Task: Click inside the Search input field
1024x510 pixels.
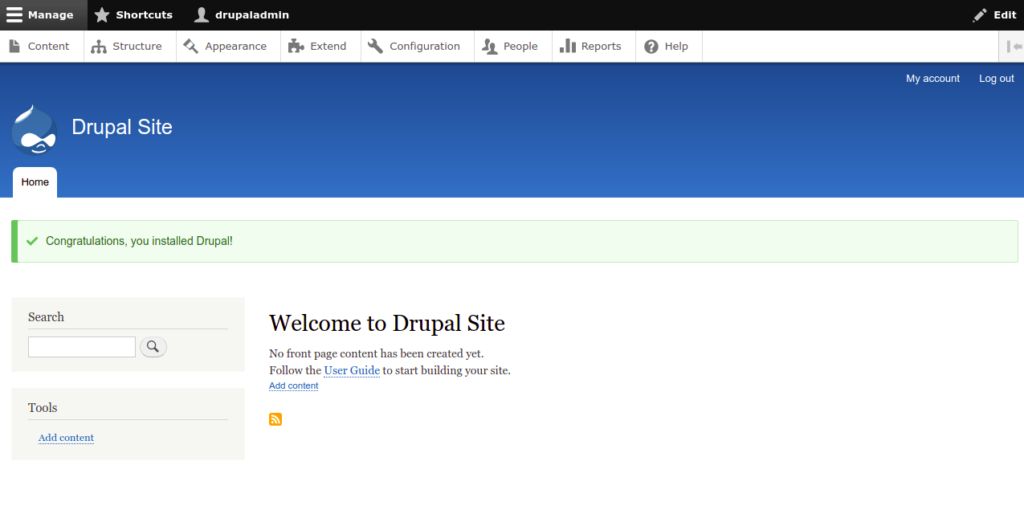Action: 82,347
